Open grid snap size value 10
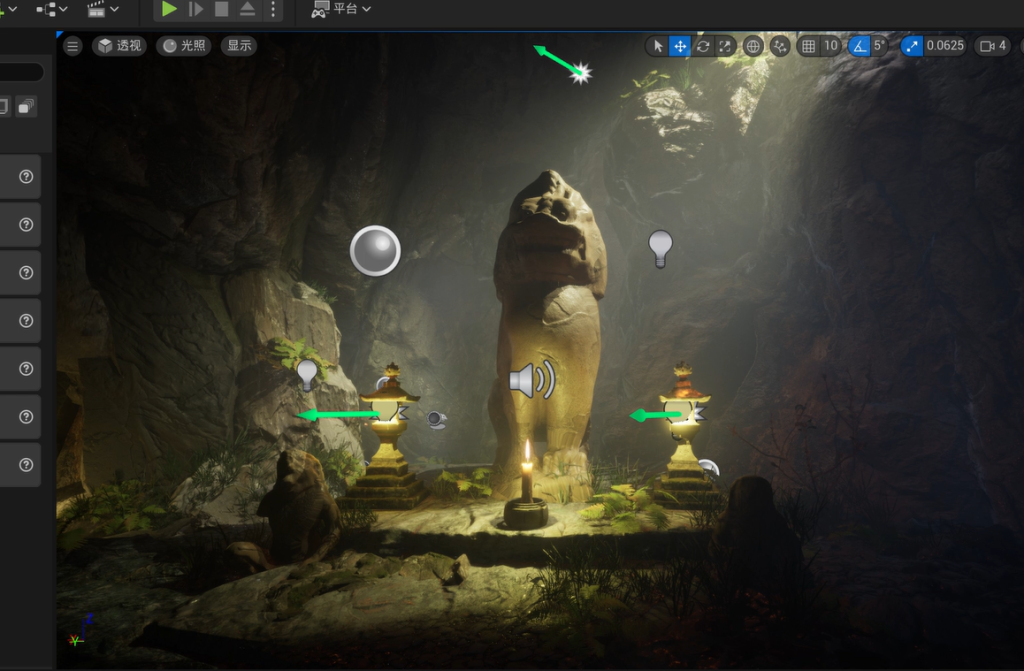The height and width of the screenshot is (671, 1024). coord(831,46)
